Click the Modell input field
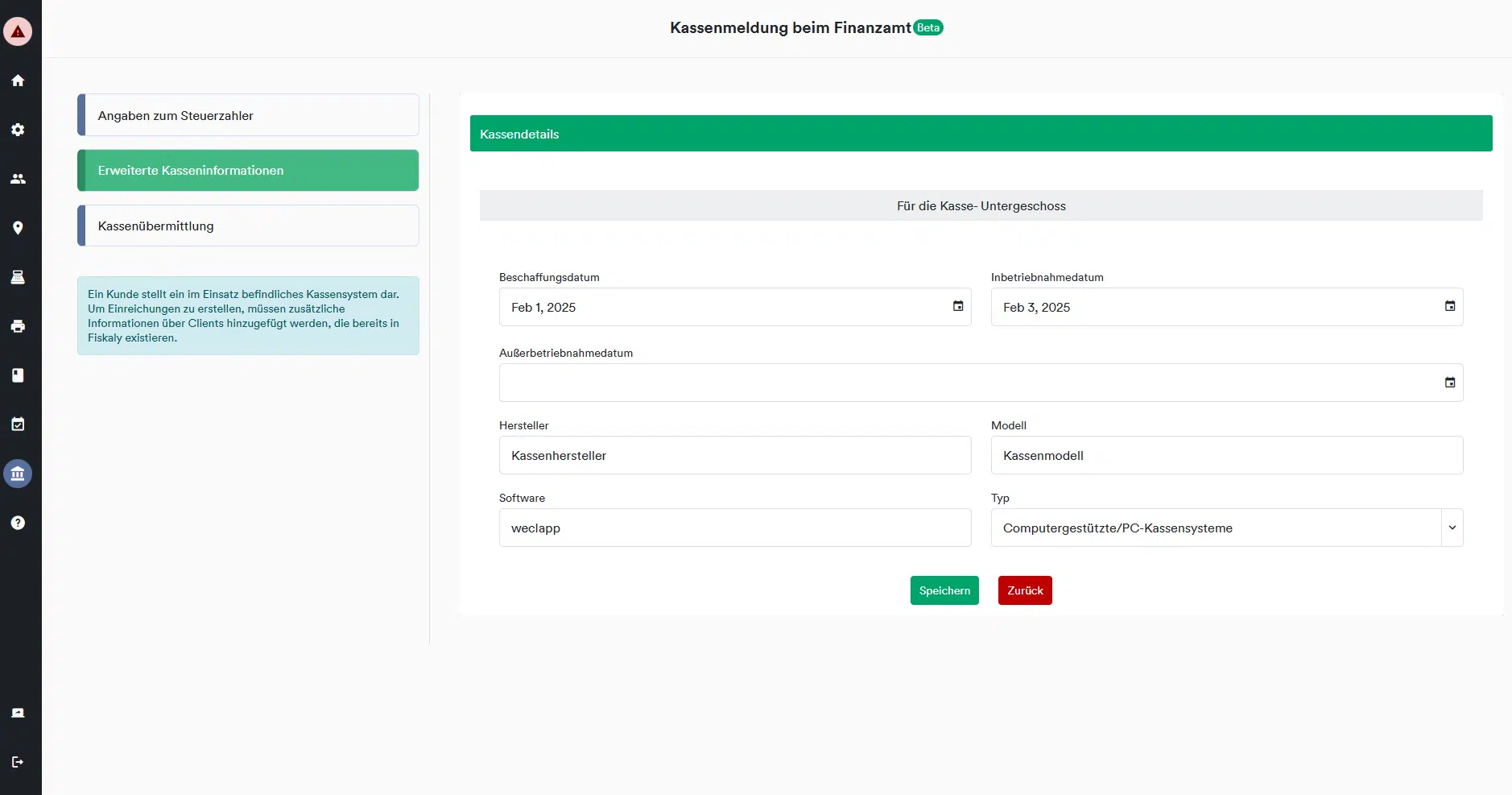Image resolution: width=1512 pixels, height=795 pixels. click(x=1227, y=455)
